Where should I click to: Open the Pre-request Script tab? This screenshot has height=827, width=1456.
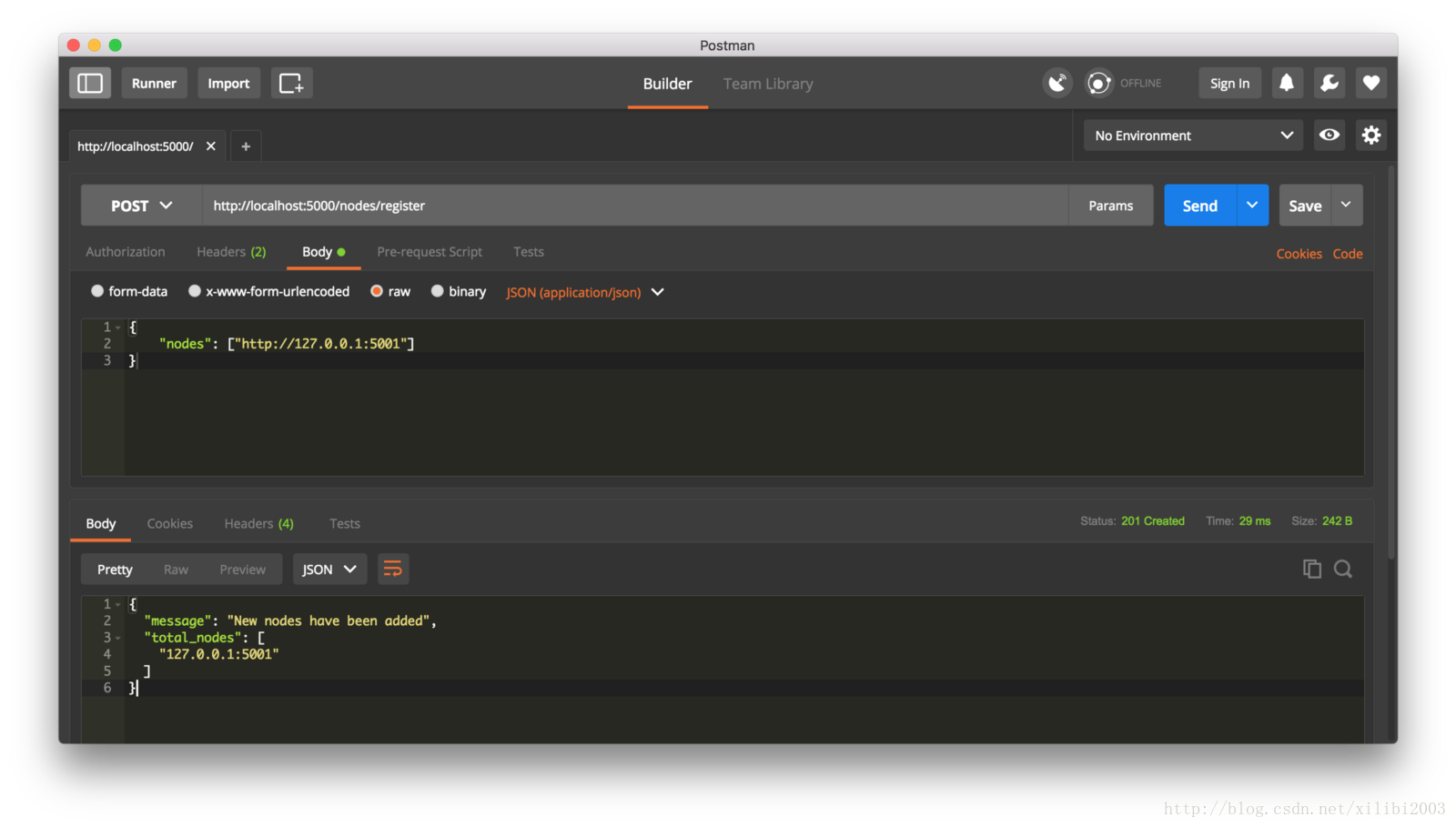(430, 252)
